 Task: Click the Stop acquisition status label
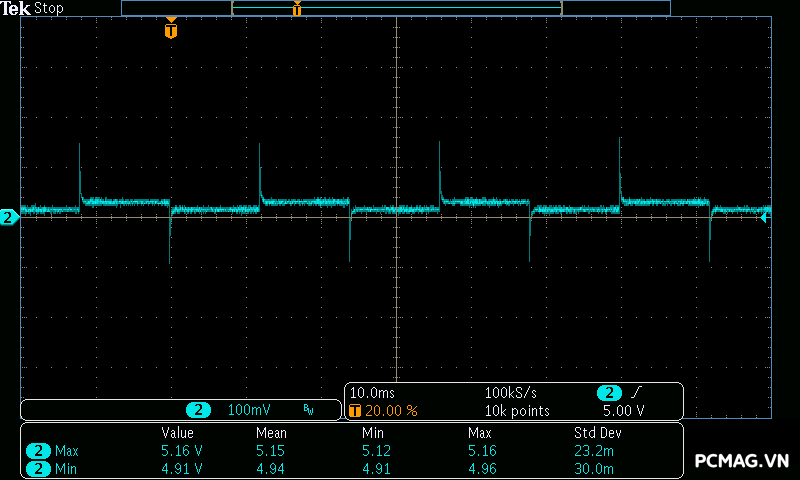[49, 8]
